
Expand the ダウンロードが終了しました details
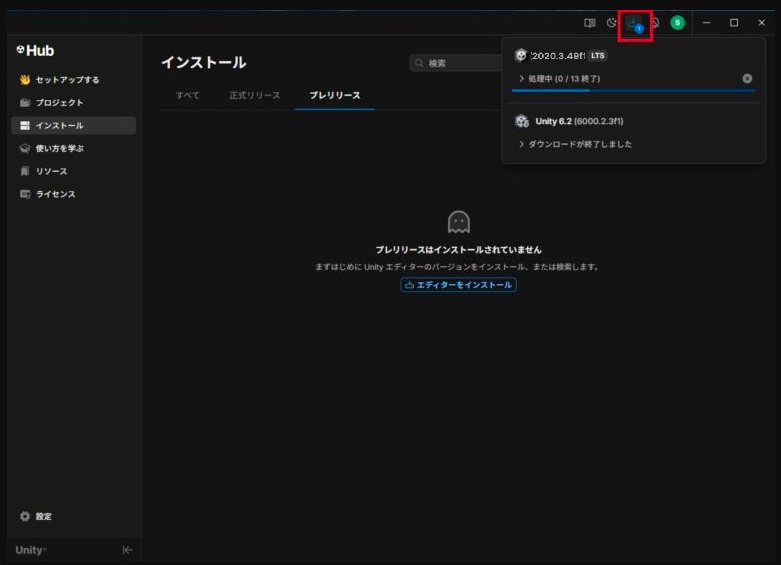(x=522, y=144)
